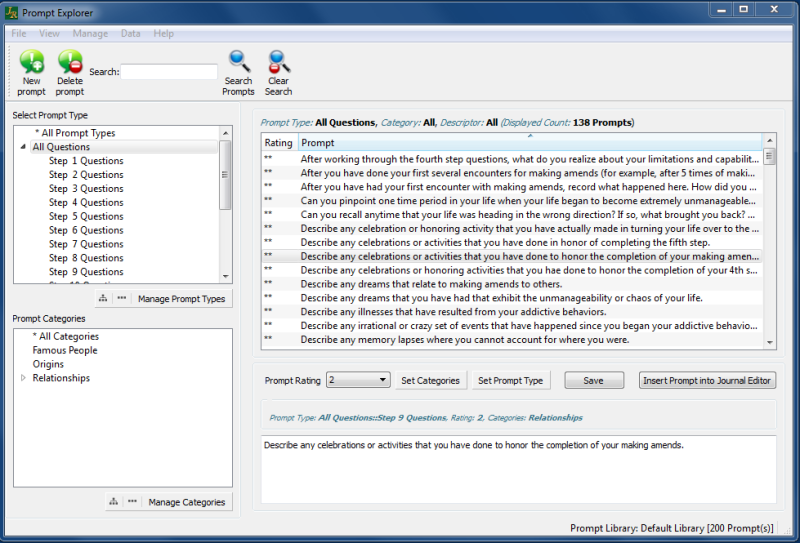Select Step 5 Questions in tree
Image resolution: width=800 pixels, height=543 pixels.
[86, 216]
